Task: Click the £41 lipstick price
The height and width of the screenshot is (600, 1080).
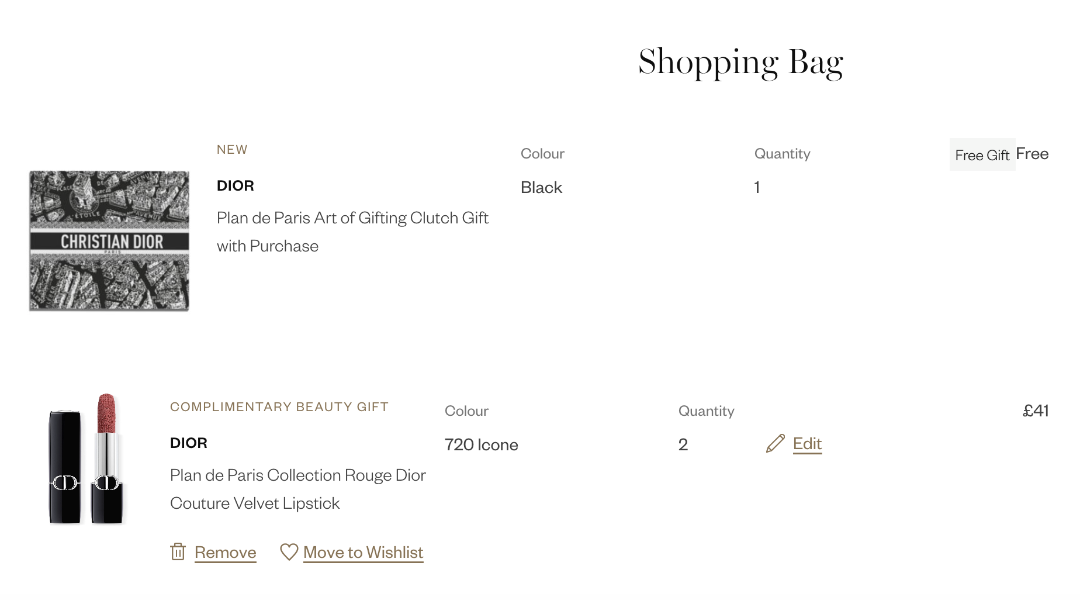Action: click(x=1035, y=411)
